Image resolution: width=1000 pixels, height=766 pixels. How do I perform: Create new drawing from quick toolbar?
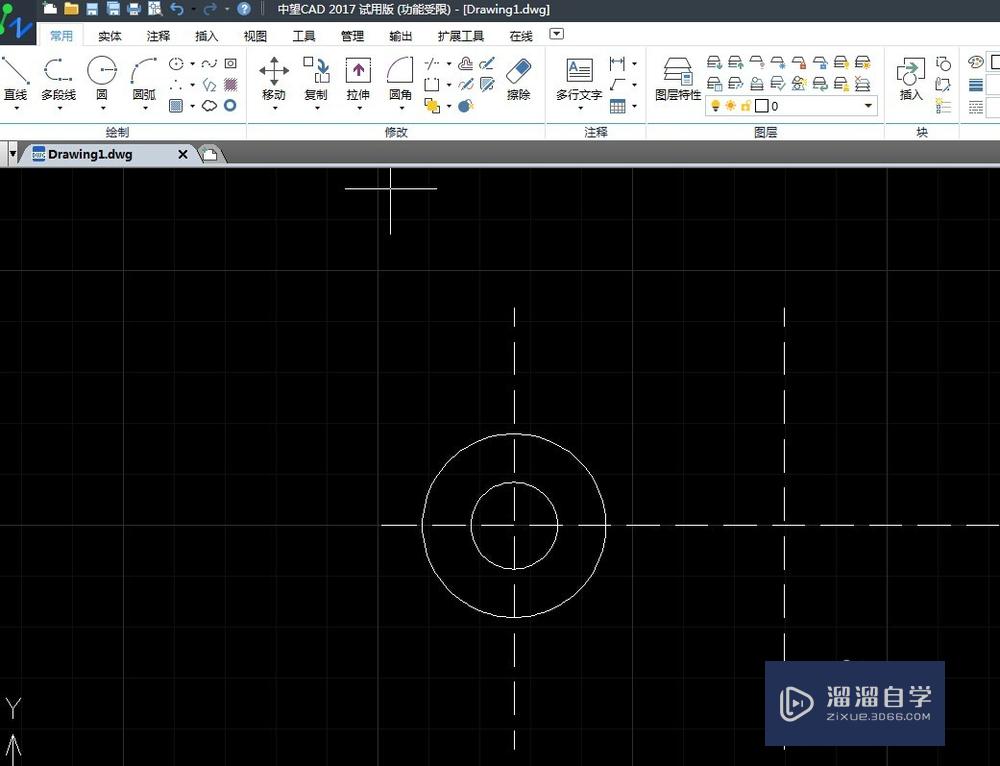(50, 9)
